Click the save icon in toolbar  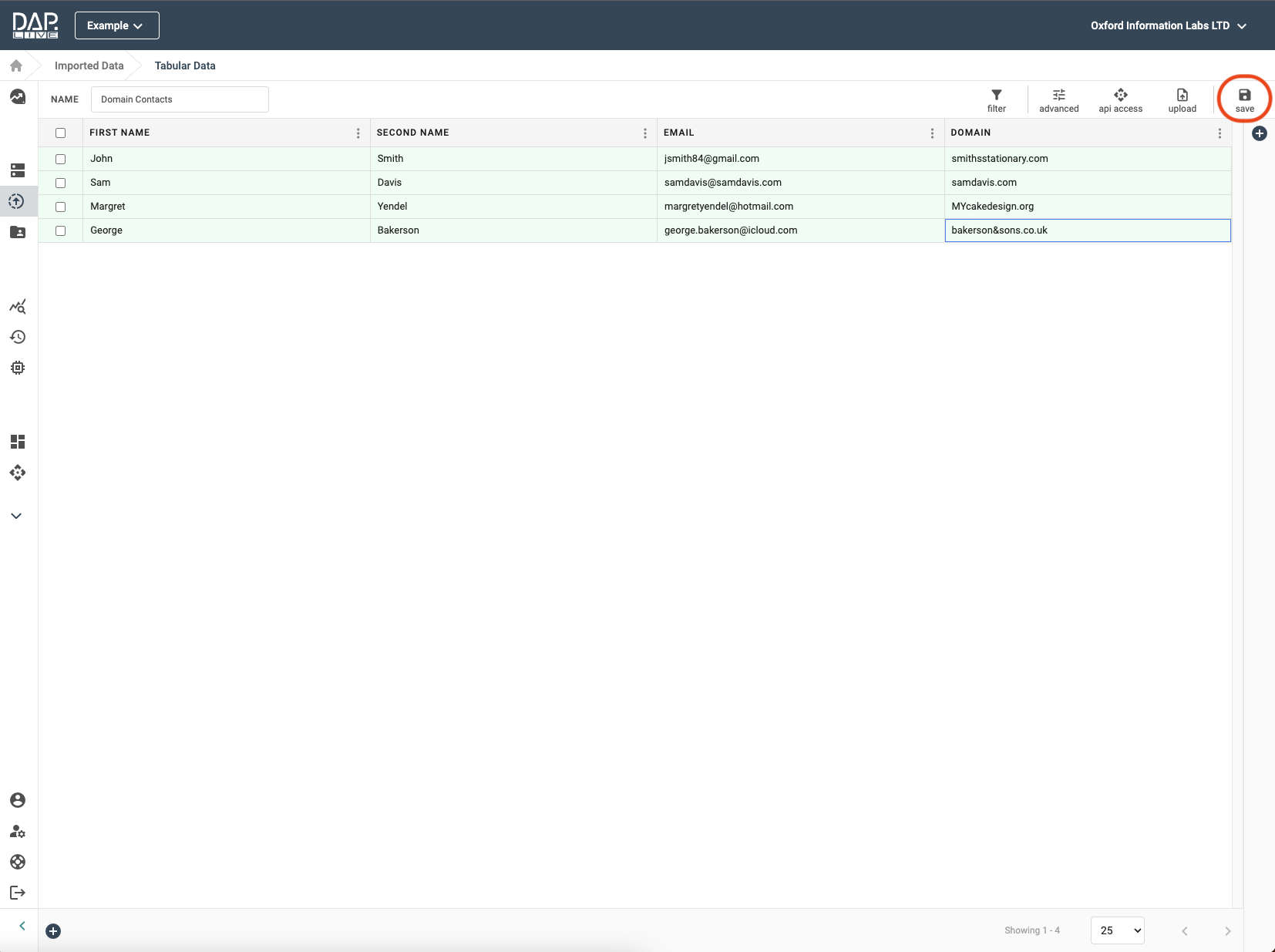[x=1244, y=99]
